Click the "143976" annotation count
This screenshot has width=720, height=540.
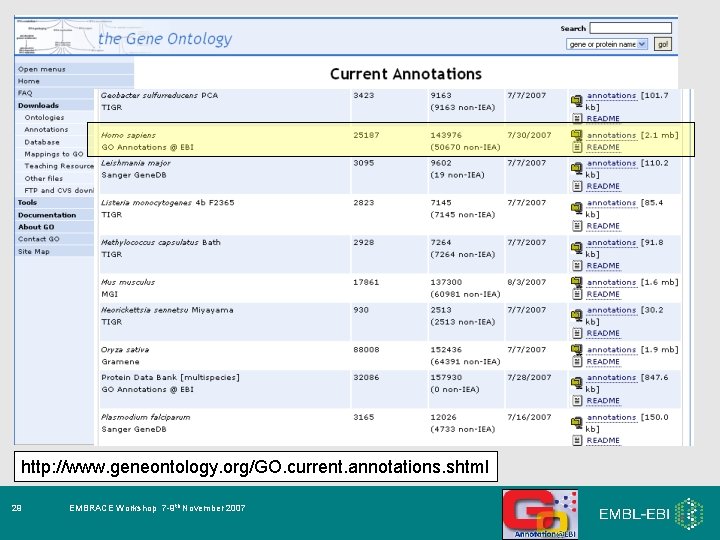click(x=446, y=135)
